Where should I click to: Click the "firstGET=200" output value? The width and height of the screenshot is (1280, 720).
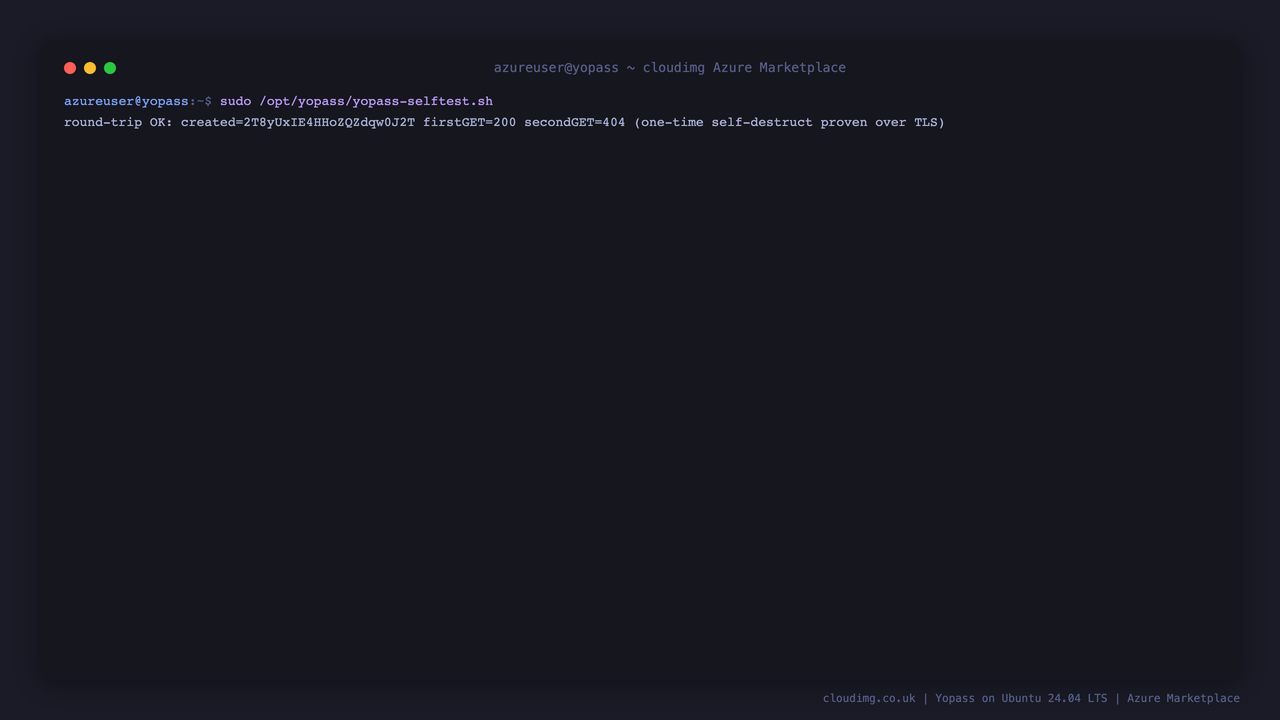pyautogui.click(x=470, y=122)
